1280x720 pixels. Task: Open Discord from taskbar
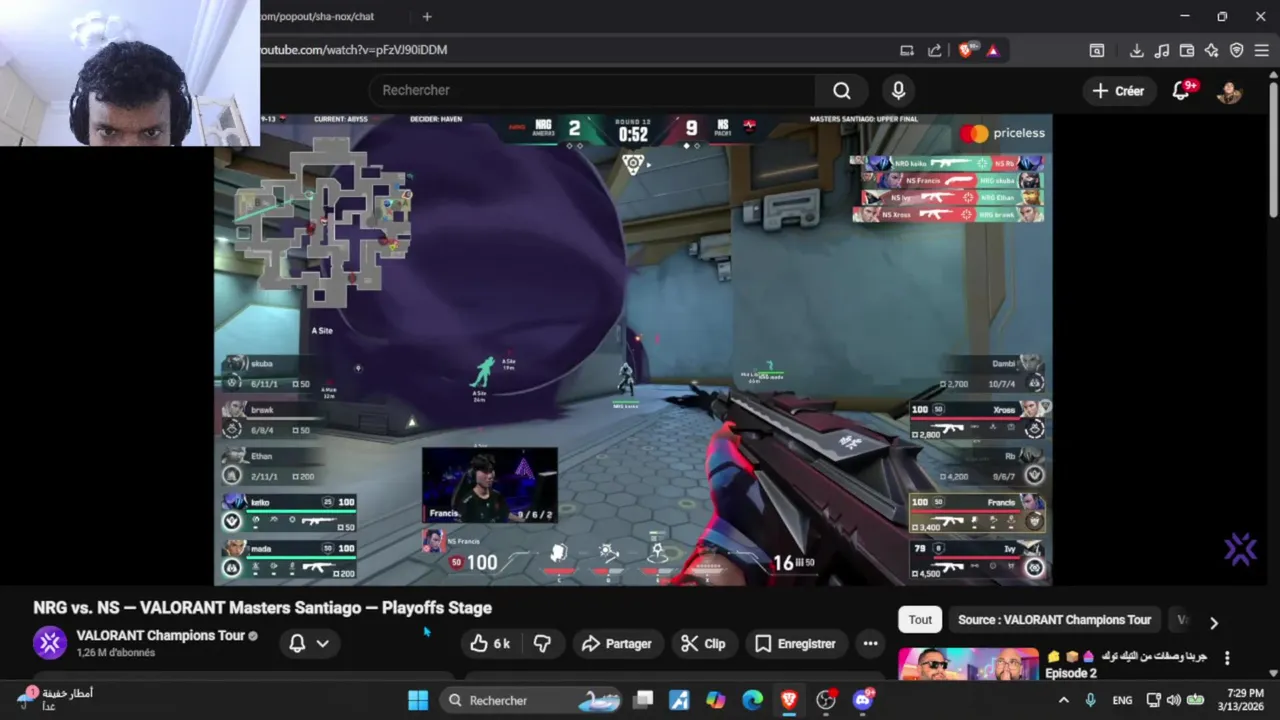click(863, 700)
